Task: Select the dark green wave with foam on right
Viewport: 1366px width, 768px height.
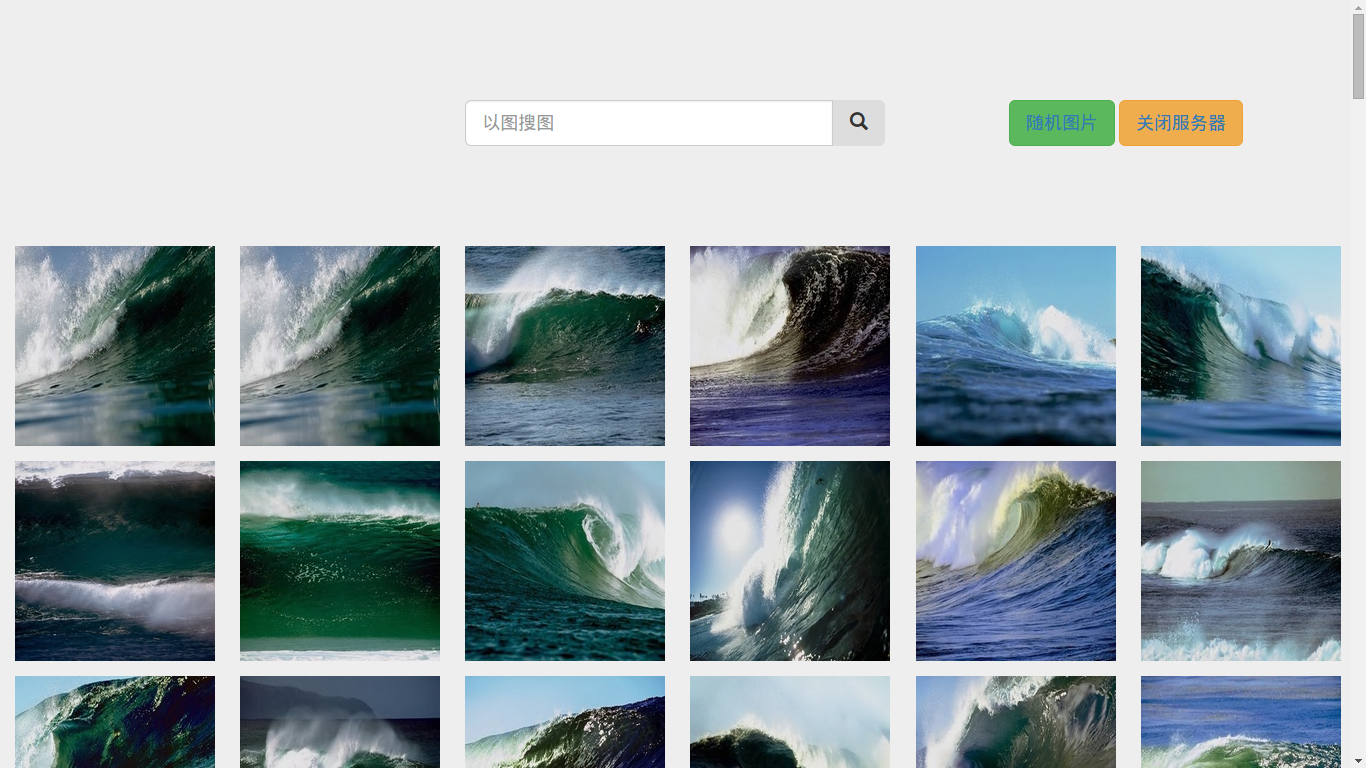Action: click(1240, 345)
